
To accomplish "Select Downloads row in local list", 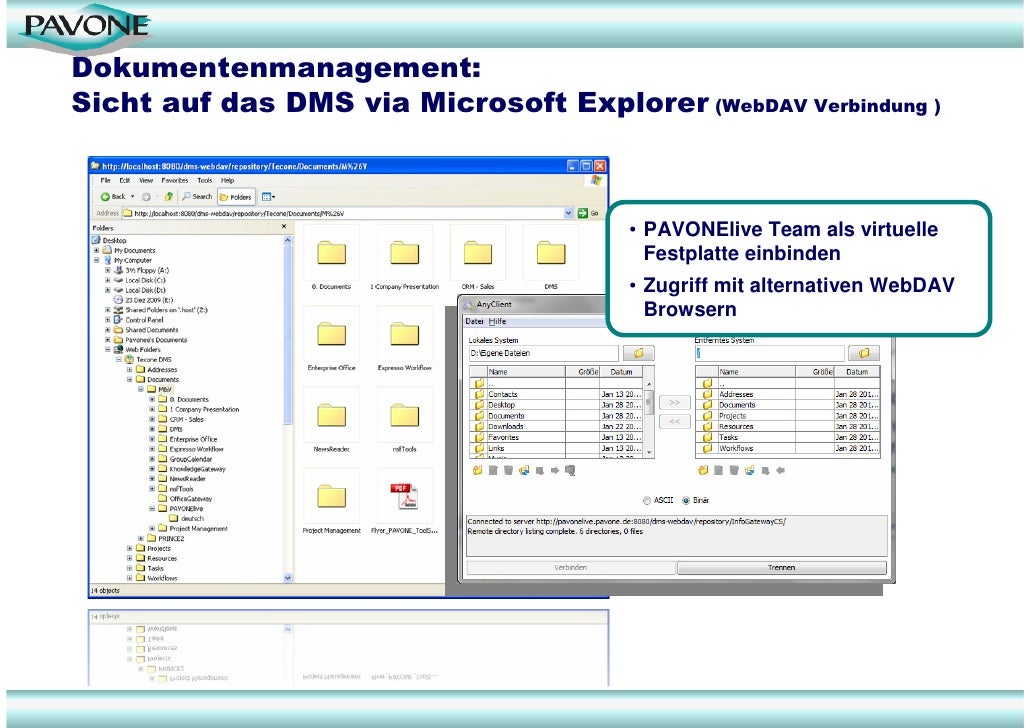I will point(557,426).
